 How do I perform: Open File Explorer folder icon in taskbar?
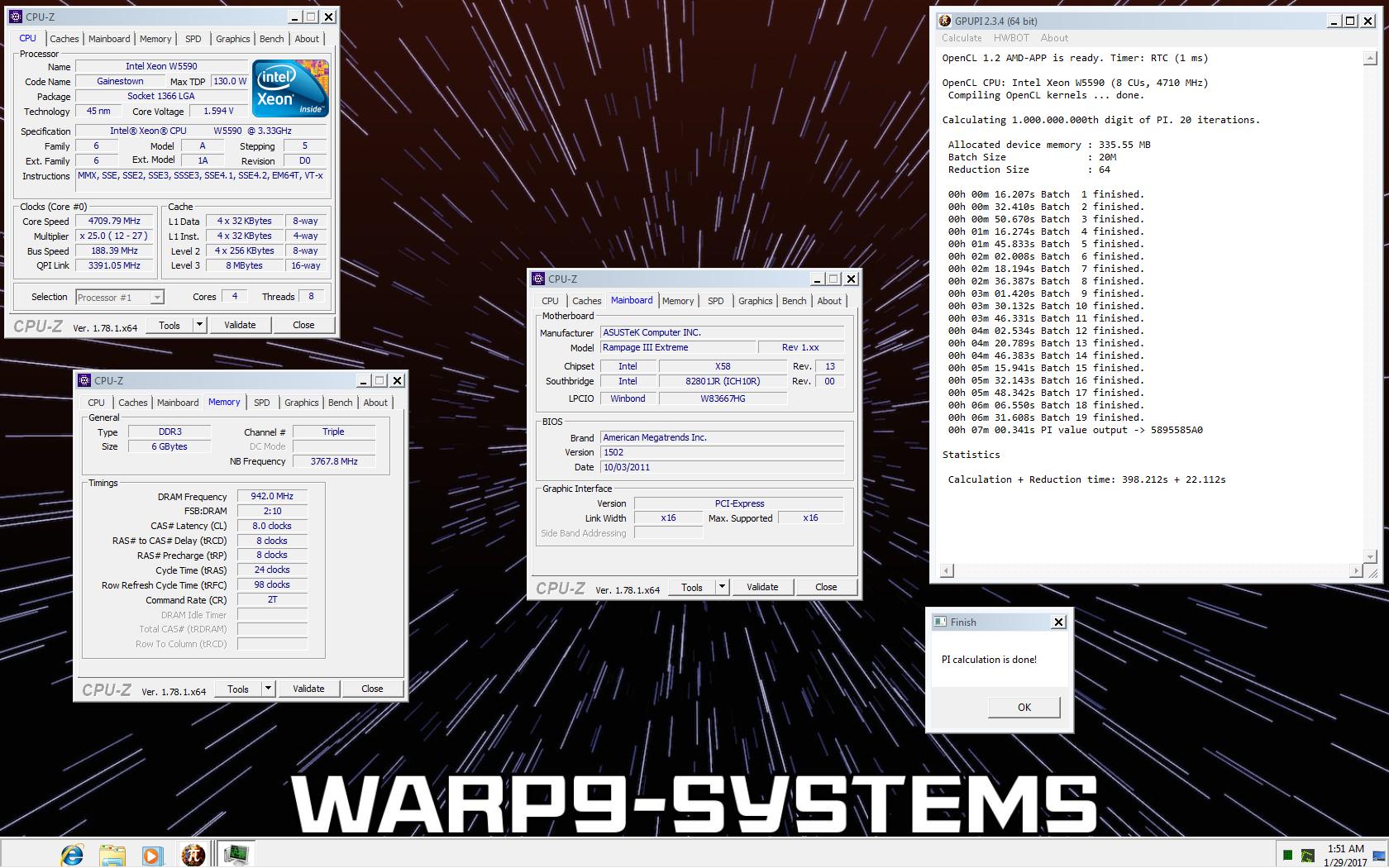click(112, 854)
